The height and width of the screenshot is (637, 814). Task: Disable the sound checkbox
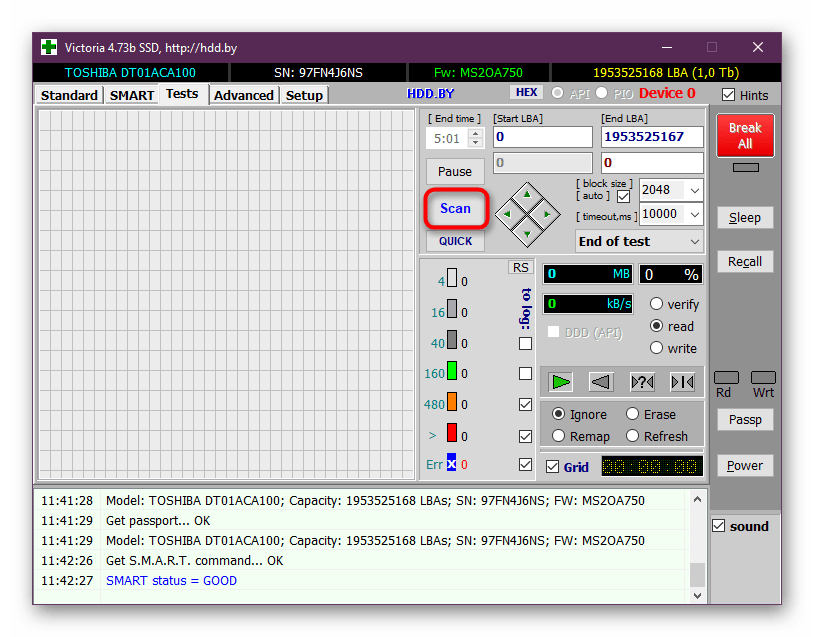coord(719,526)
